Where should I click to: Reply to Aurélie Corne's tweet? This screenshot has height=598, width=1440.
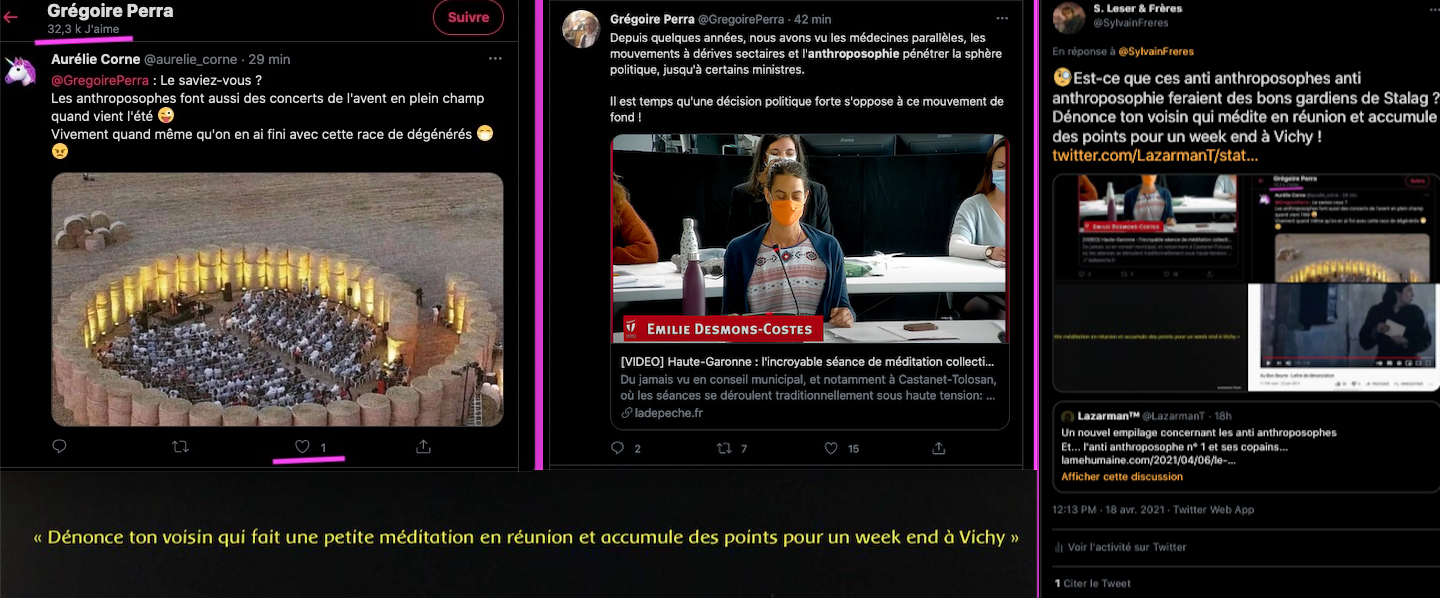click(x=59, y=446)
